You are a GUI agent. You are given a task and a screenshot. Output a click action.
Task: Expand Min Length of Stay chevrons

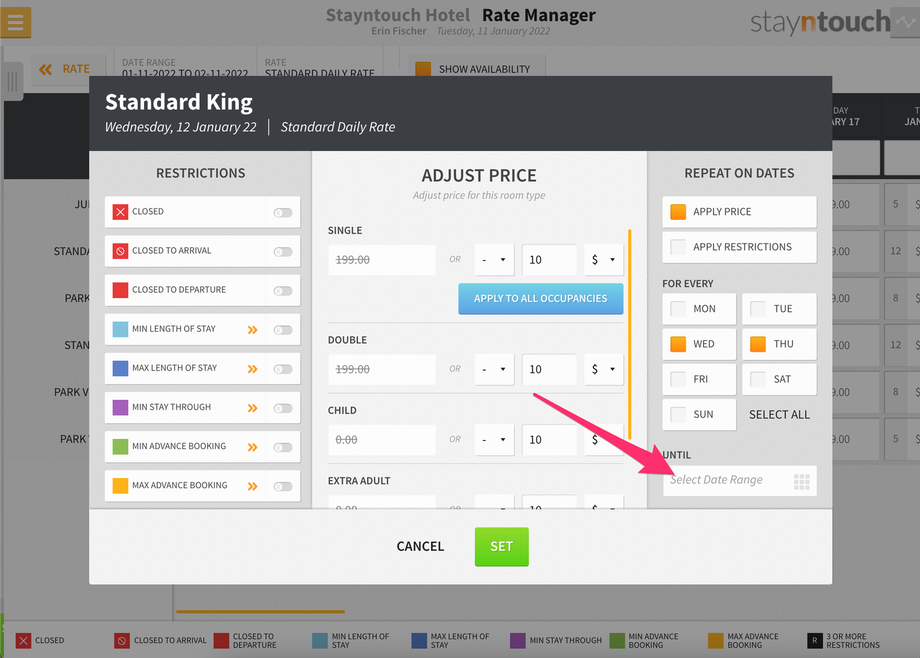(x=253, y=330)
